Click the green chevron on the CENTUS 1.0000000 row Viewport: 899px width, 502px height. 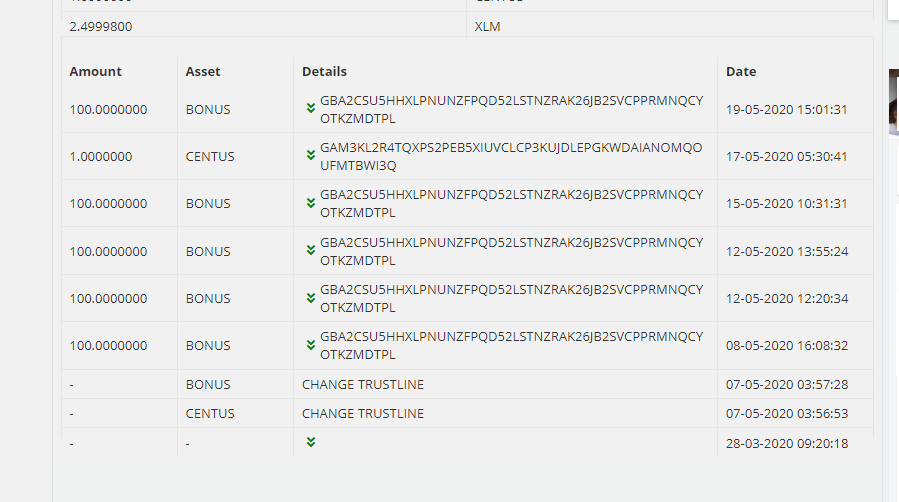click(311, 155)
